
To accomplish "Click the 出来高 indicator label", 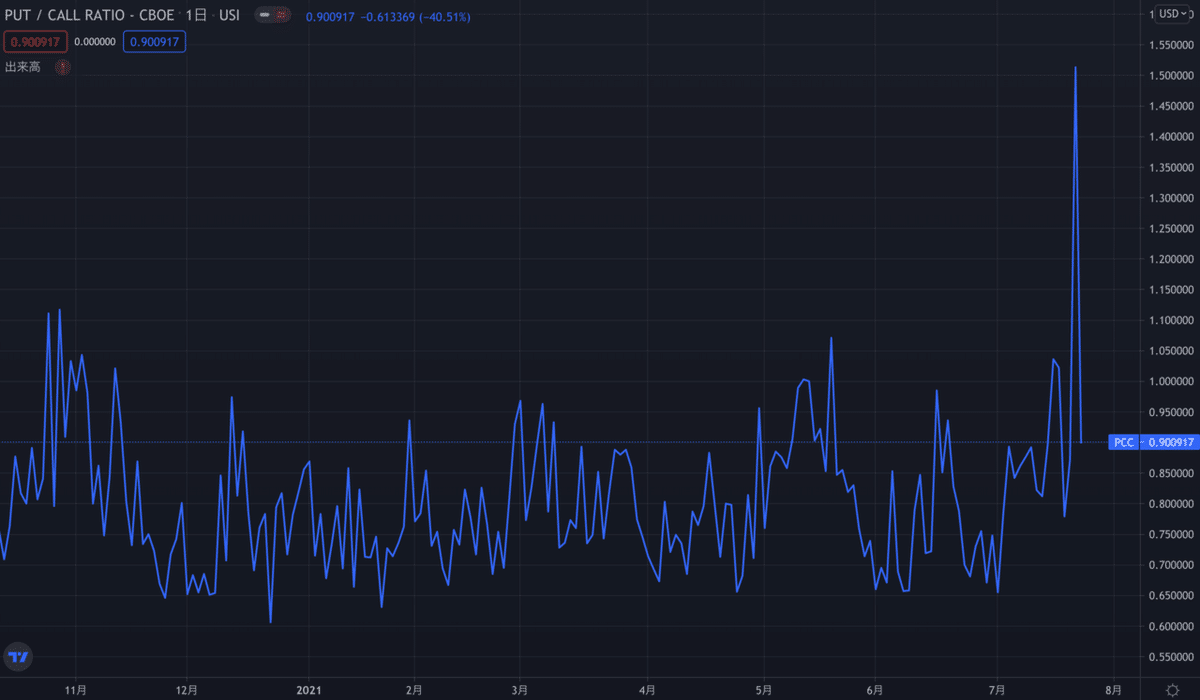I will (22, 67).
